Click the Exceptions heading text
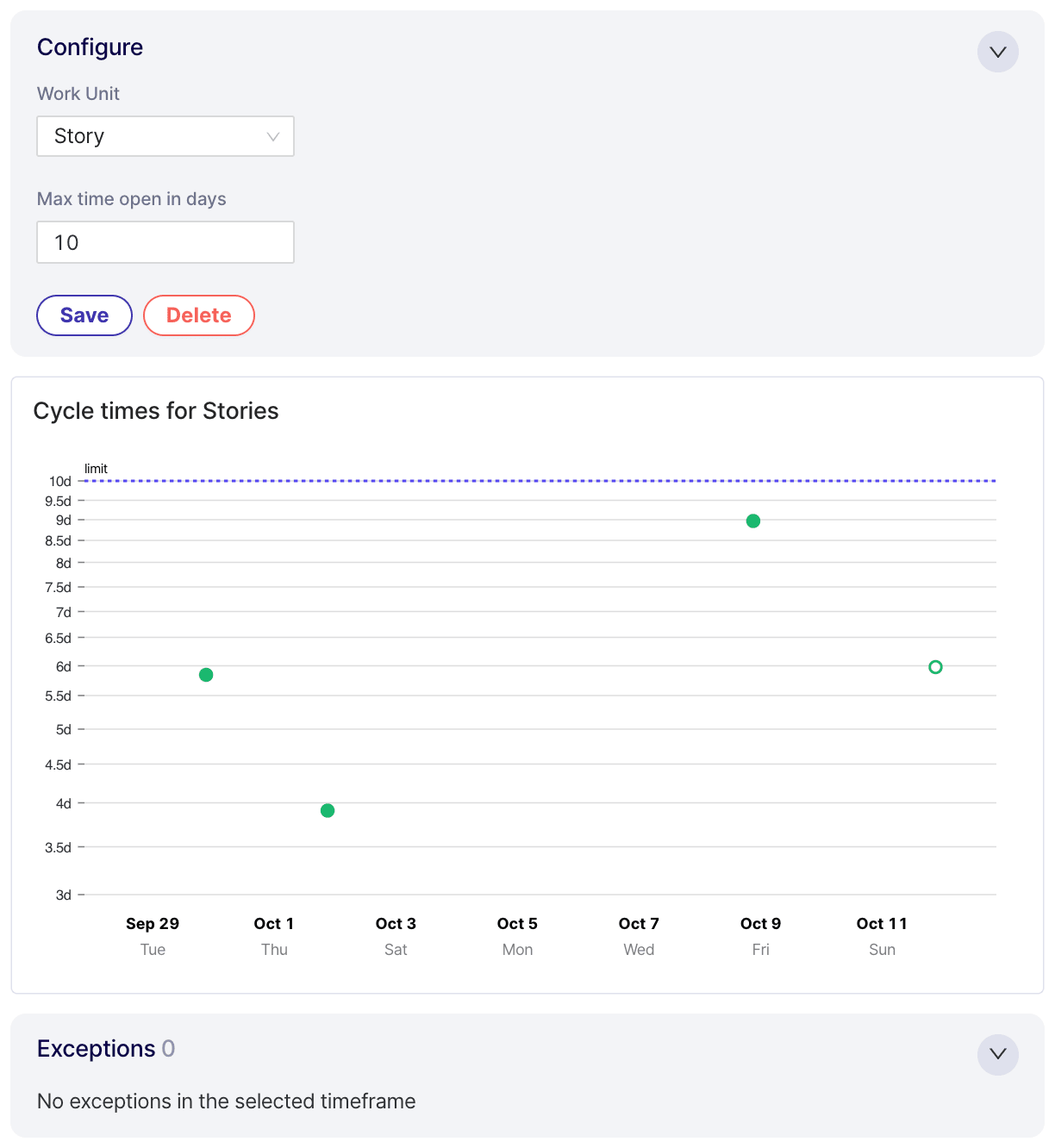Screen dimensions: 1055x1148 pyautogui.click(x=97, y=1049)
